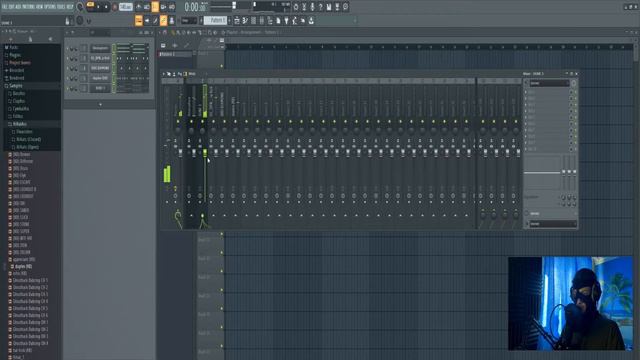Add a new channel with the plus button
The height and width of the screenshot is (360, 640).
tap(100, 104)
